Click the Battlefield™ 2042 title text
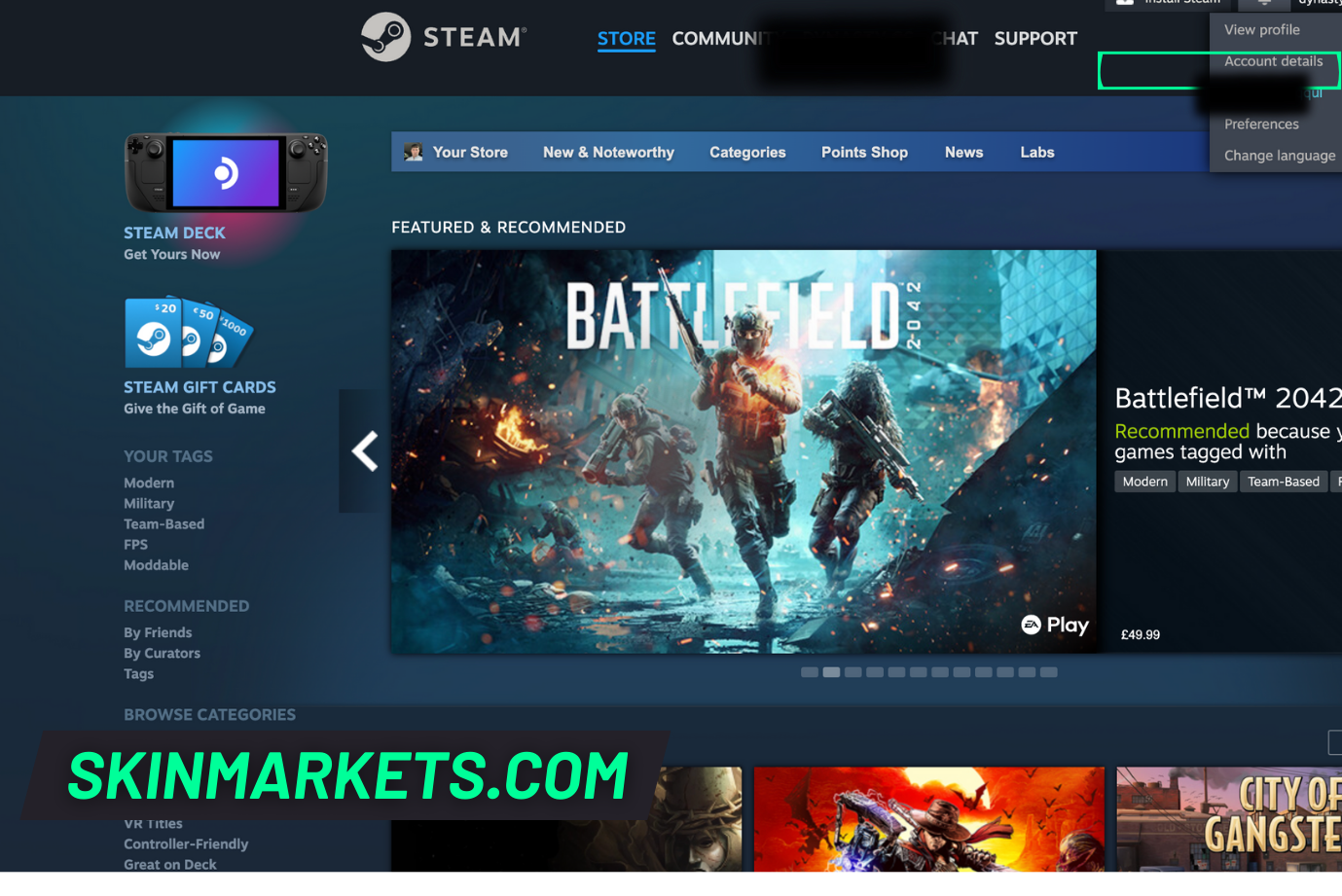Viewport: 1342px width, 896px height. pyautogui.click(x=1228, y=398)
